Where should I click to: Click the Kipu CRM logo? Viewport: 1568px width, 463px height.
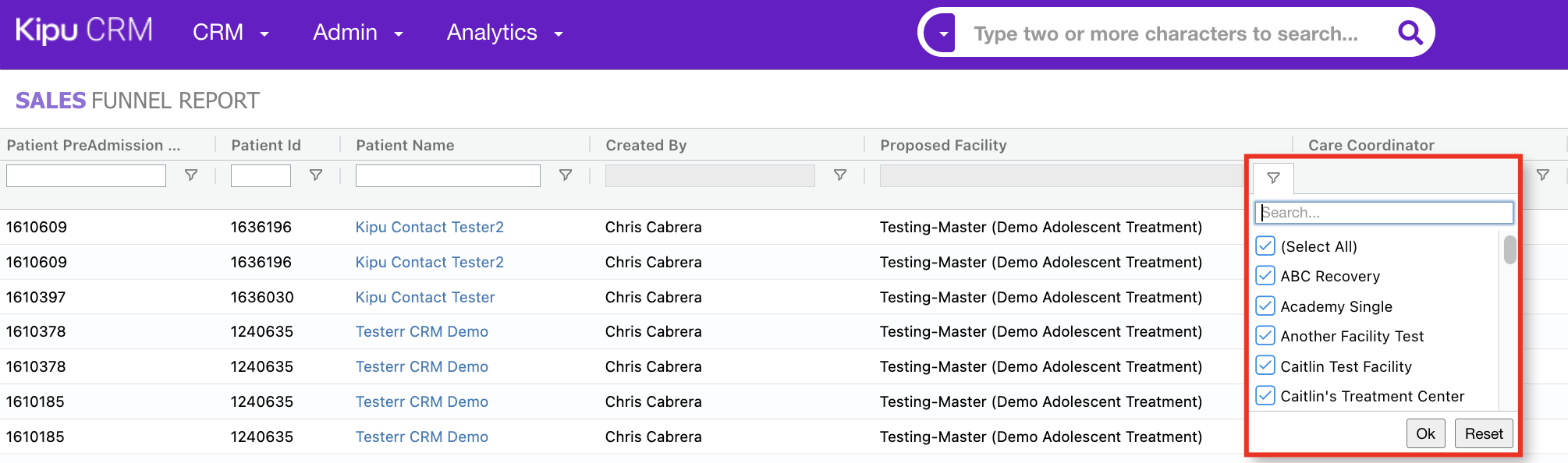(x=84, y=31)
